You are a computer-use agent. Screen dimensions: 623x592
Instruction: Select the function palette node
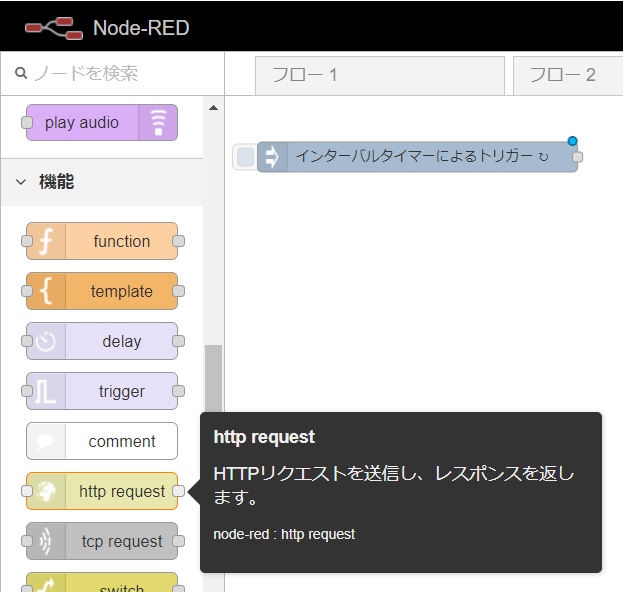pyautogui.click(x=102, y=241)
